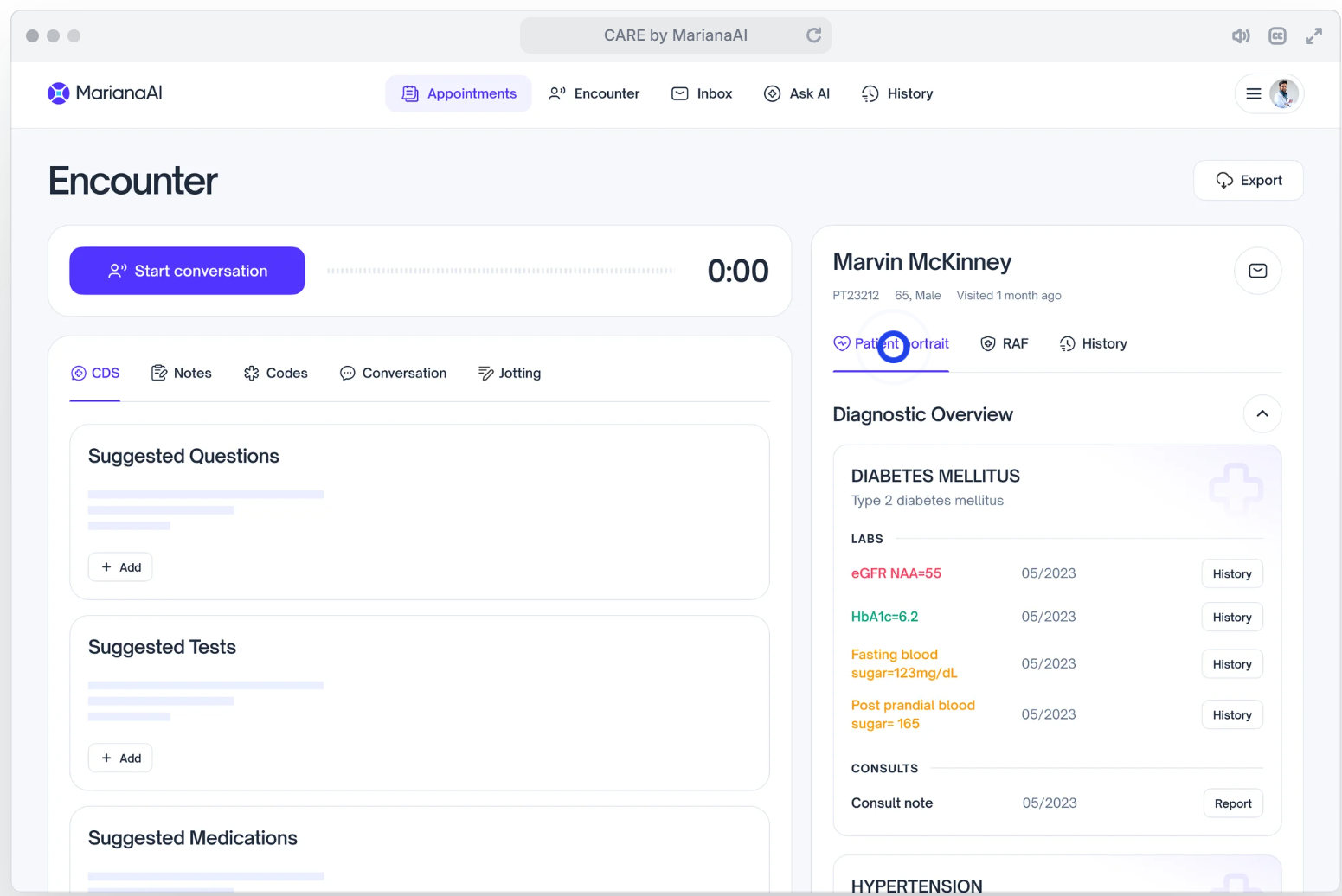Select the CDS tab
Image resolution: width=1342 pixels, height=896 pixels.
[95, 373]
